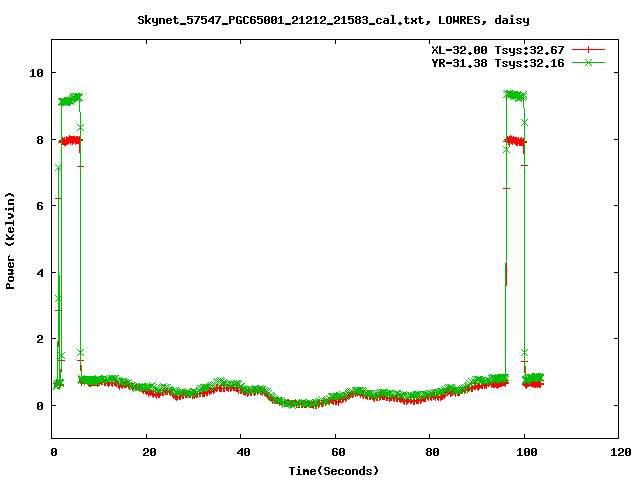Screen dimensions: 640x480
Task: Click the red XL legend line sample
Action: click(x=588, y=50)
